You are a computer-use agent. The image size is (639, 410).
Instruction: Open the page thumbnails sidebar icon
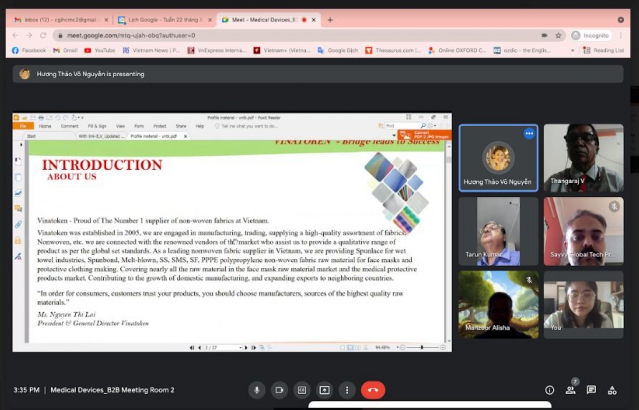pos(18,178)
